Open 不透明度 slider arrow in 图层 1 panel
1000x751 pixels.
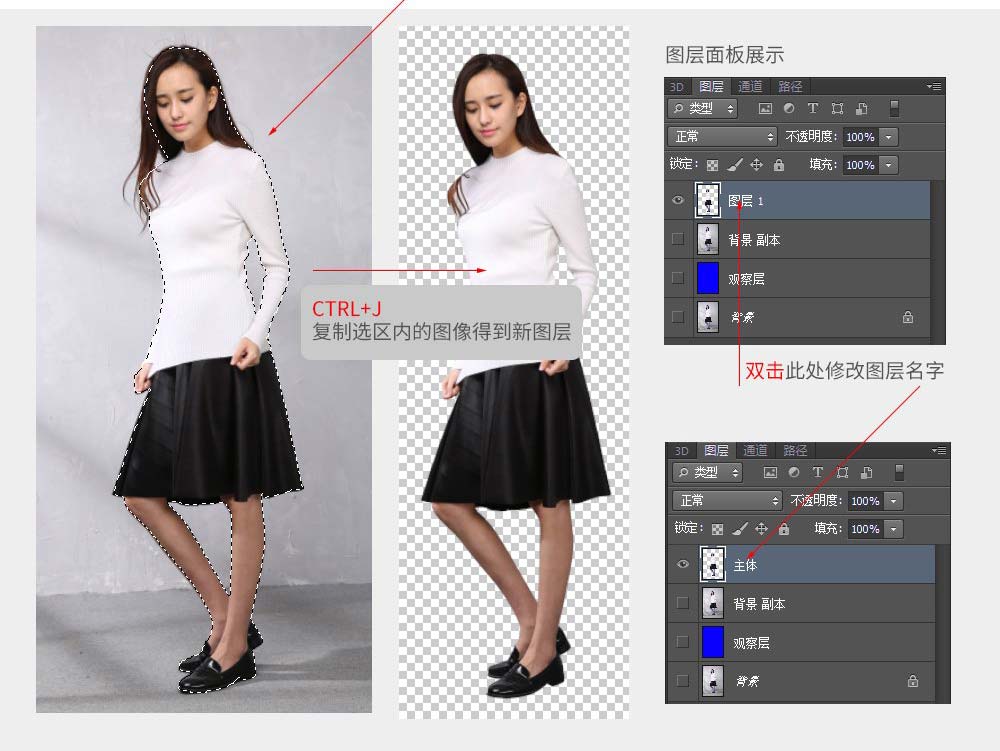(x=889, y=136)
